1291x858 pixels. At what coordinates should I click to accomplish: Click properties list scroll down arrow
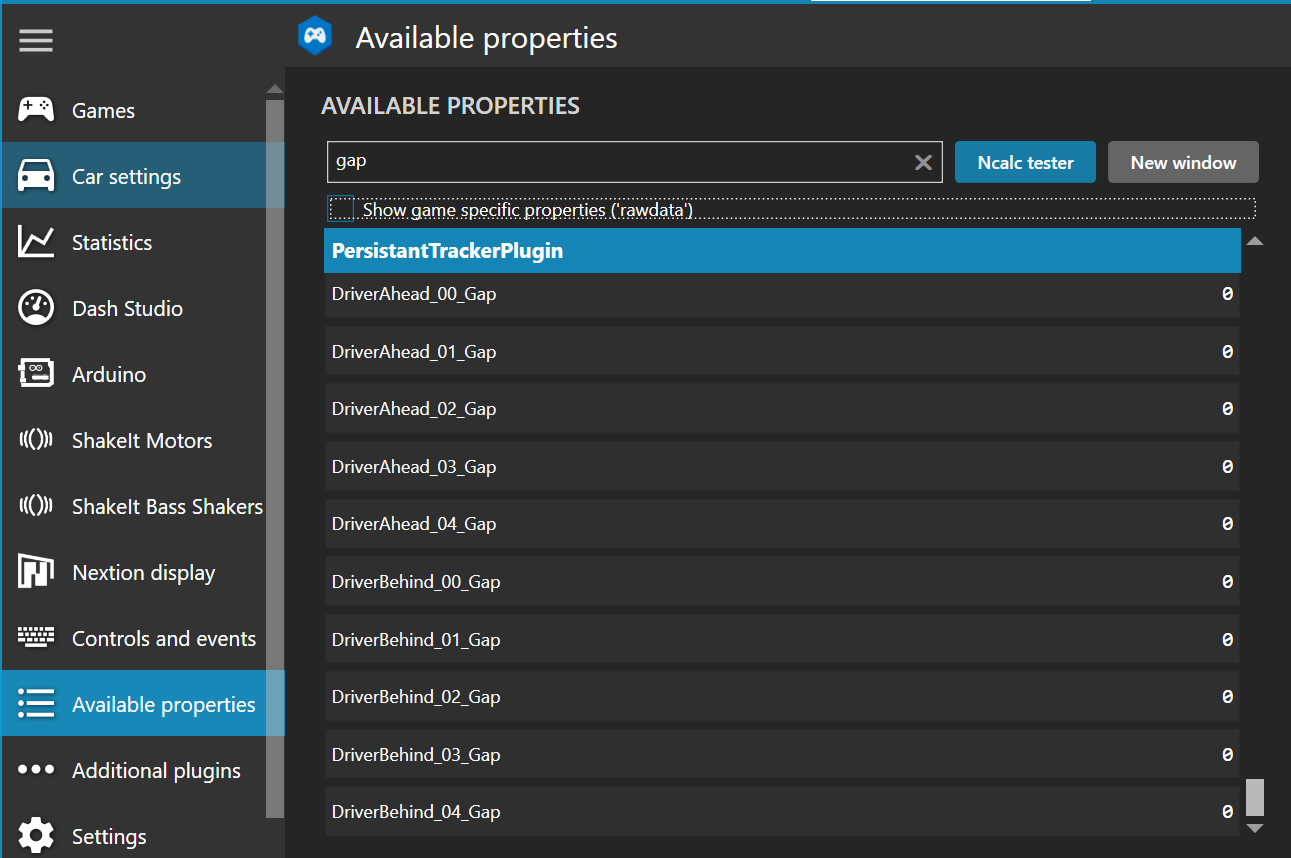coord(1255,827)
